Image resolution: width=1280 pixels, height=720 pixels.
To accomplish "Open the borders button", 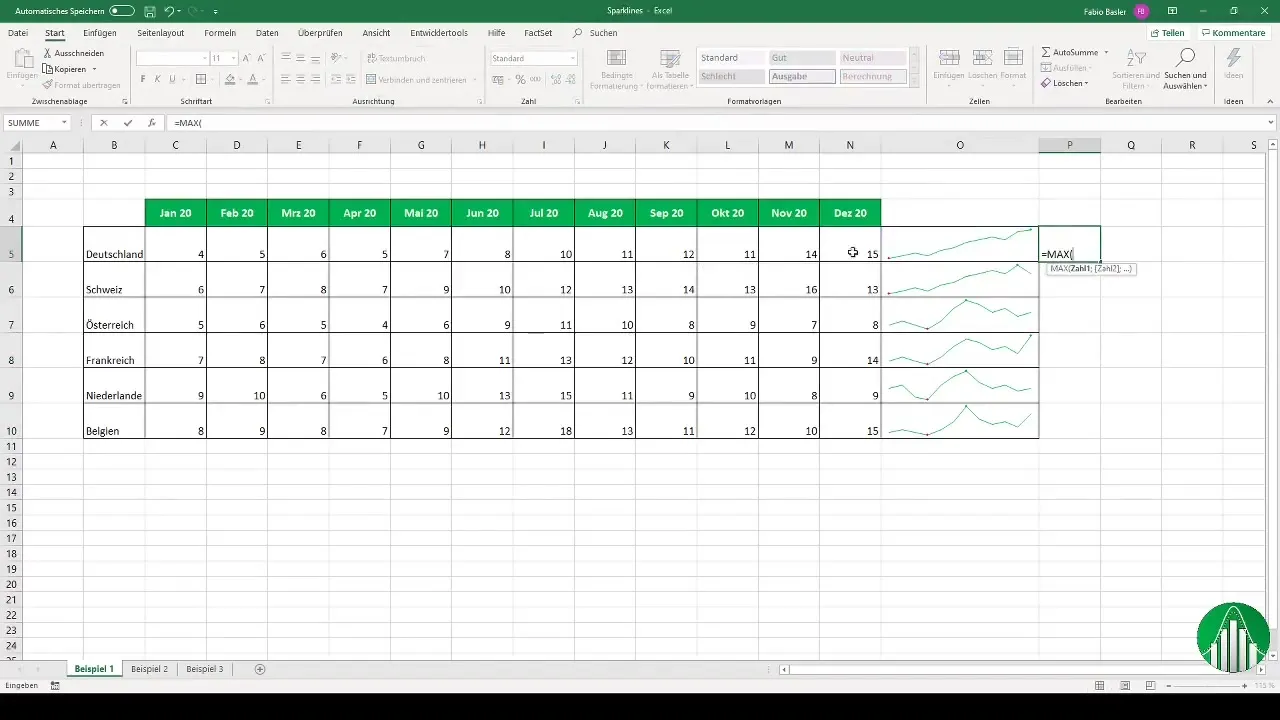I will pos(201,79).
